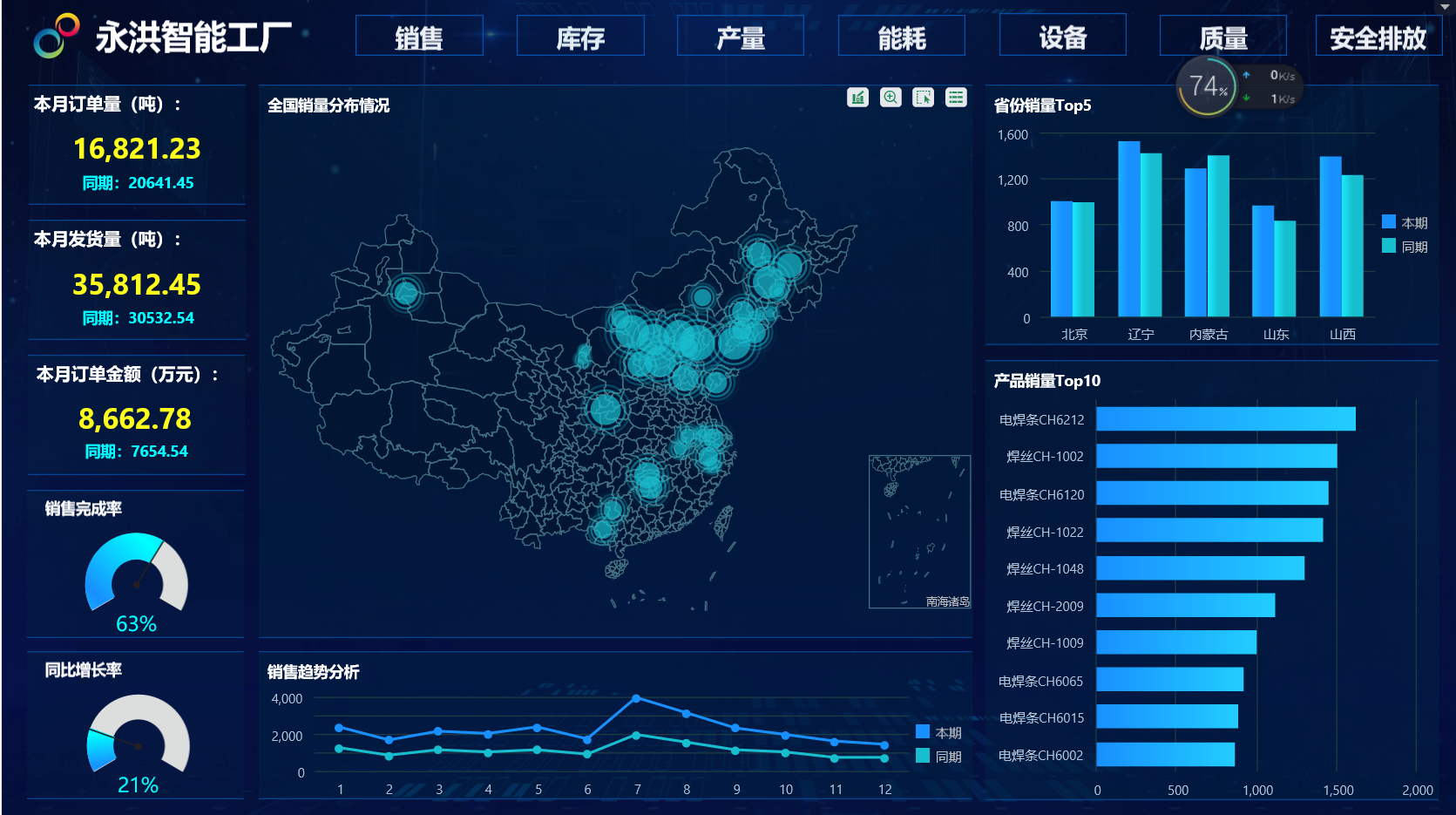Screen dimensions: 1456x815
Task: Click the 同期: 7654.54 text
Action: pyautogui.click(x=136, y=452)
